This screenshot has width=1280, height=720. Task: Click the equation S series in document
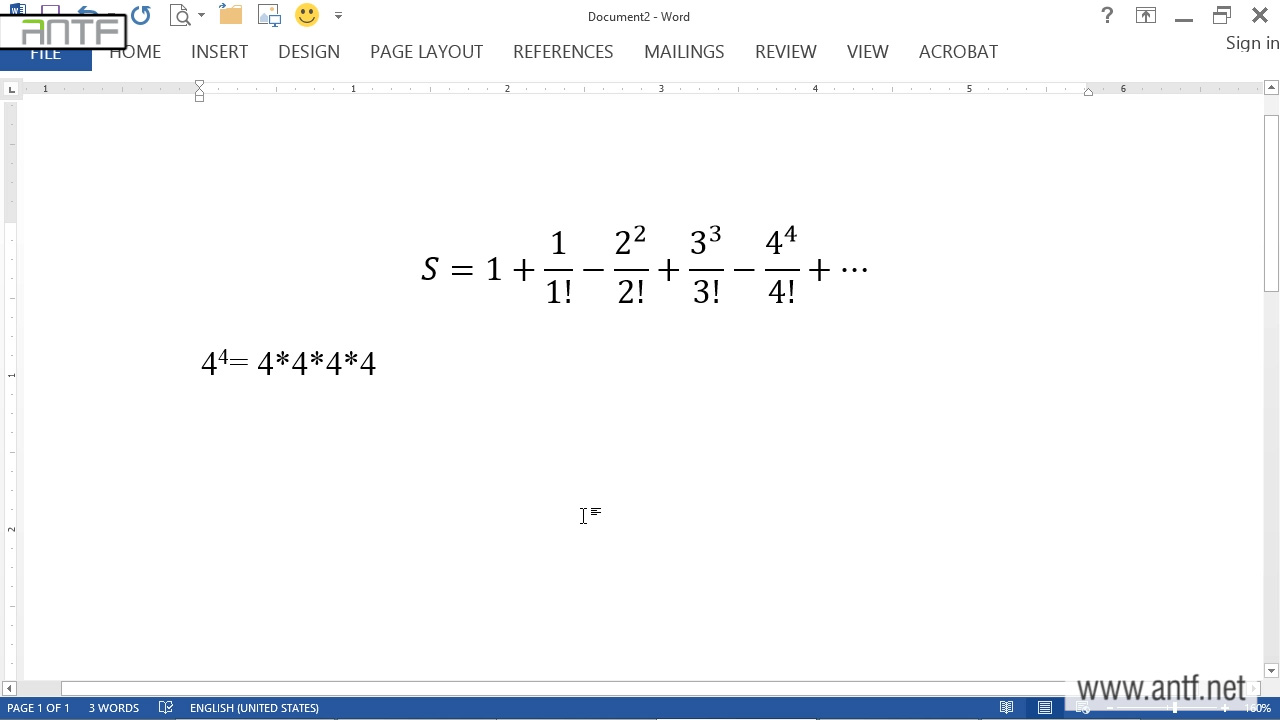click(x=644, y=268)
